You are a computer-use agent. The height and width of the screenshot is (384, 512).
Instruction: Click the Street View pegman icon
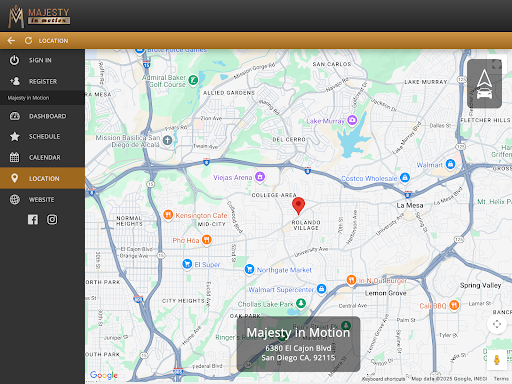497,360
